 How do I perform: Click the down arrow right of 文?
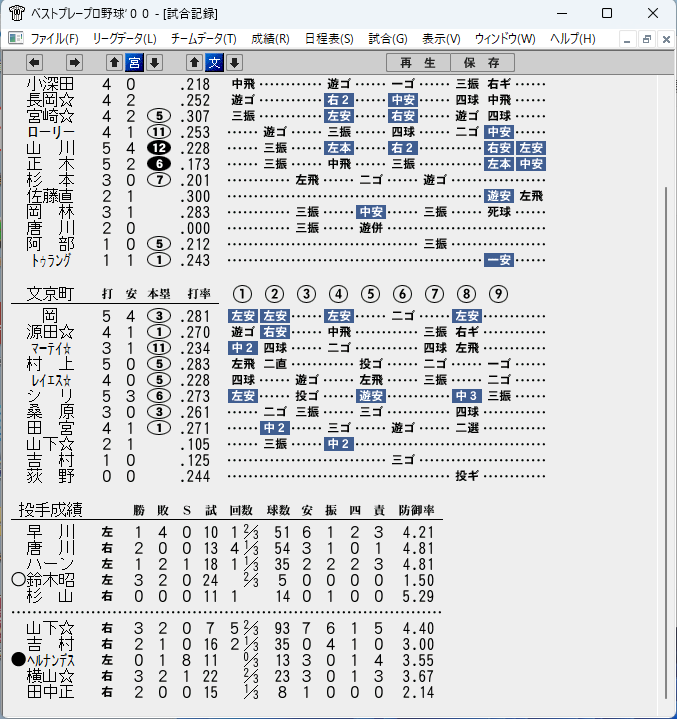tap(234, 62)
